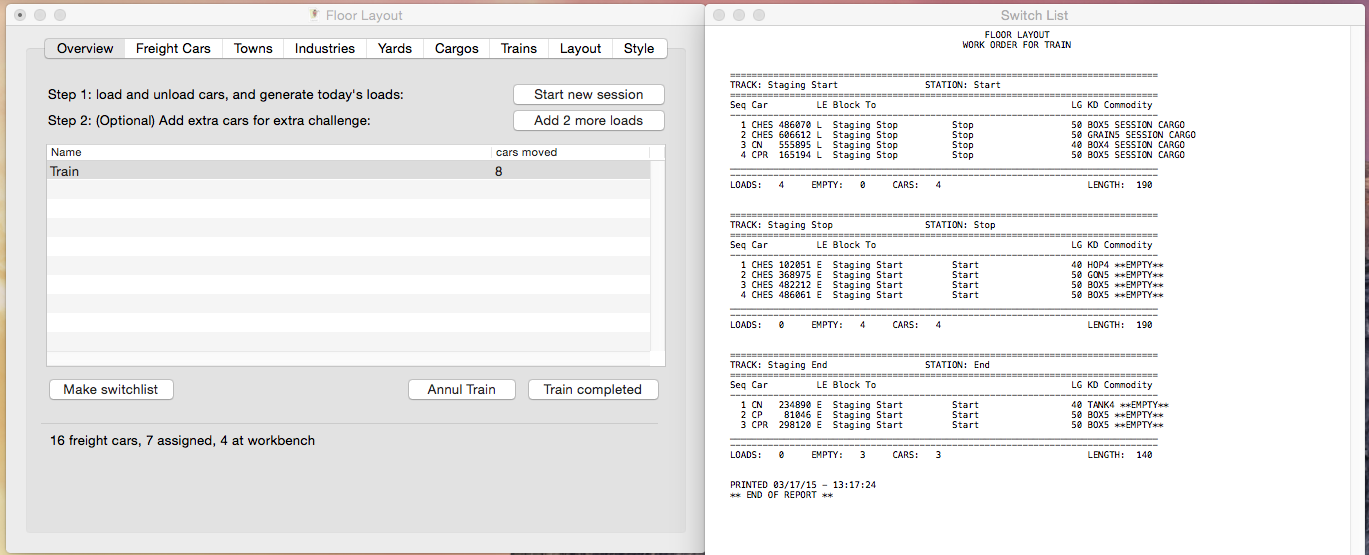Click 'WORK ORDER FOR TRAIN' heading in Switch List
The height and width of the screenshot is (555, 1369).
point(1017,45)
